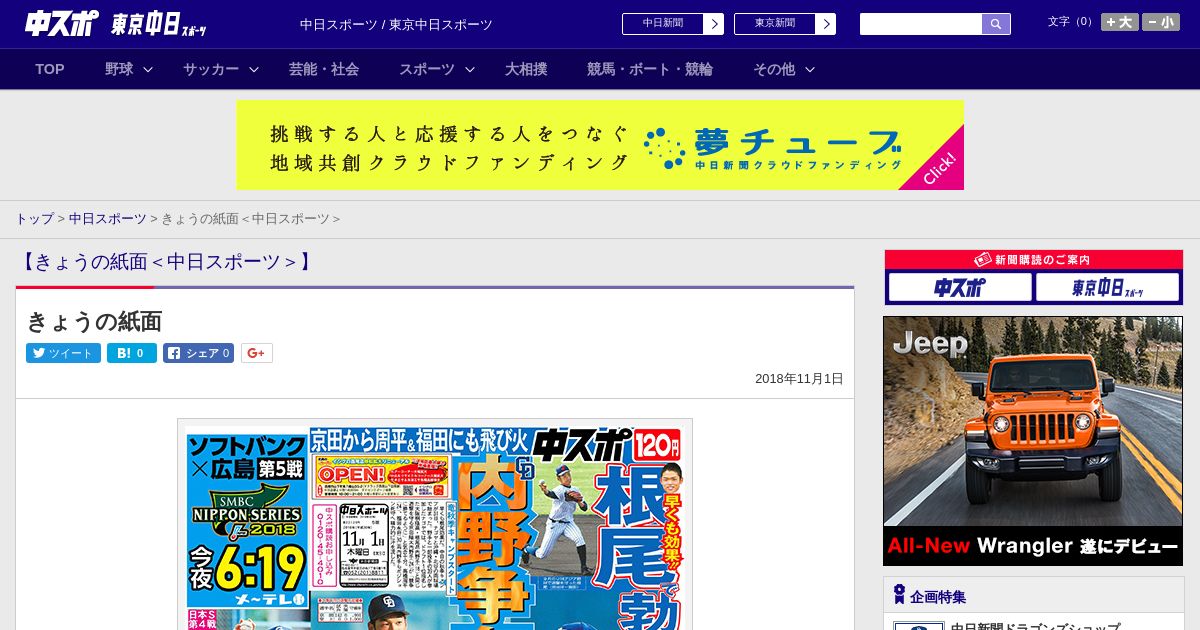Image resolution: width=1200 pixels, height=630 pixels.
Task: Open the 芸能・社会 section
Action: [x=324, y=69]
